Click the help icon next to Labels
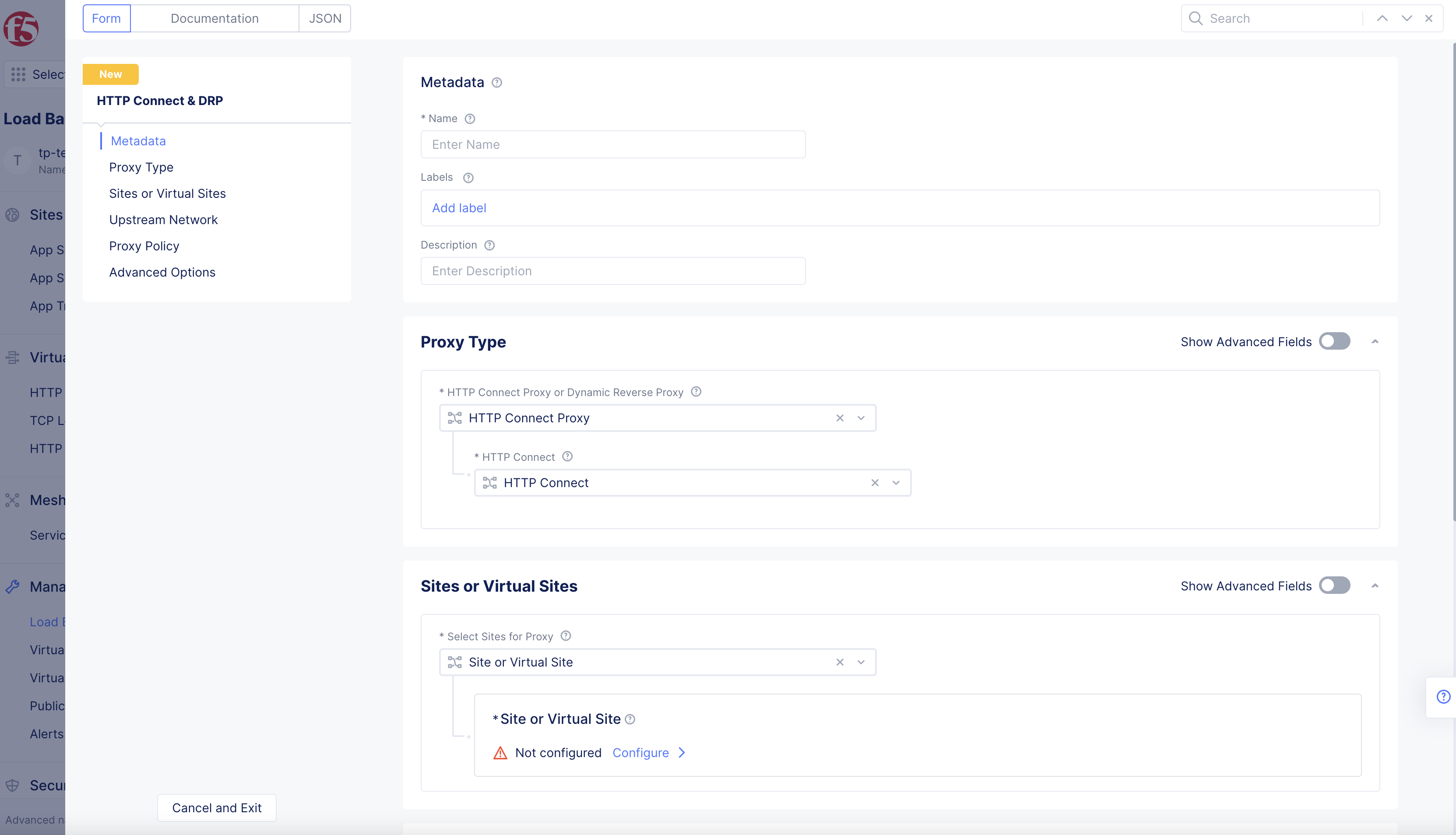 tap(468, 178)
